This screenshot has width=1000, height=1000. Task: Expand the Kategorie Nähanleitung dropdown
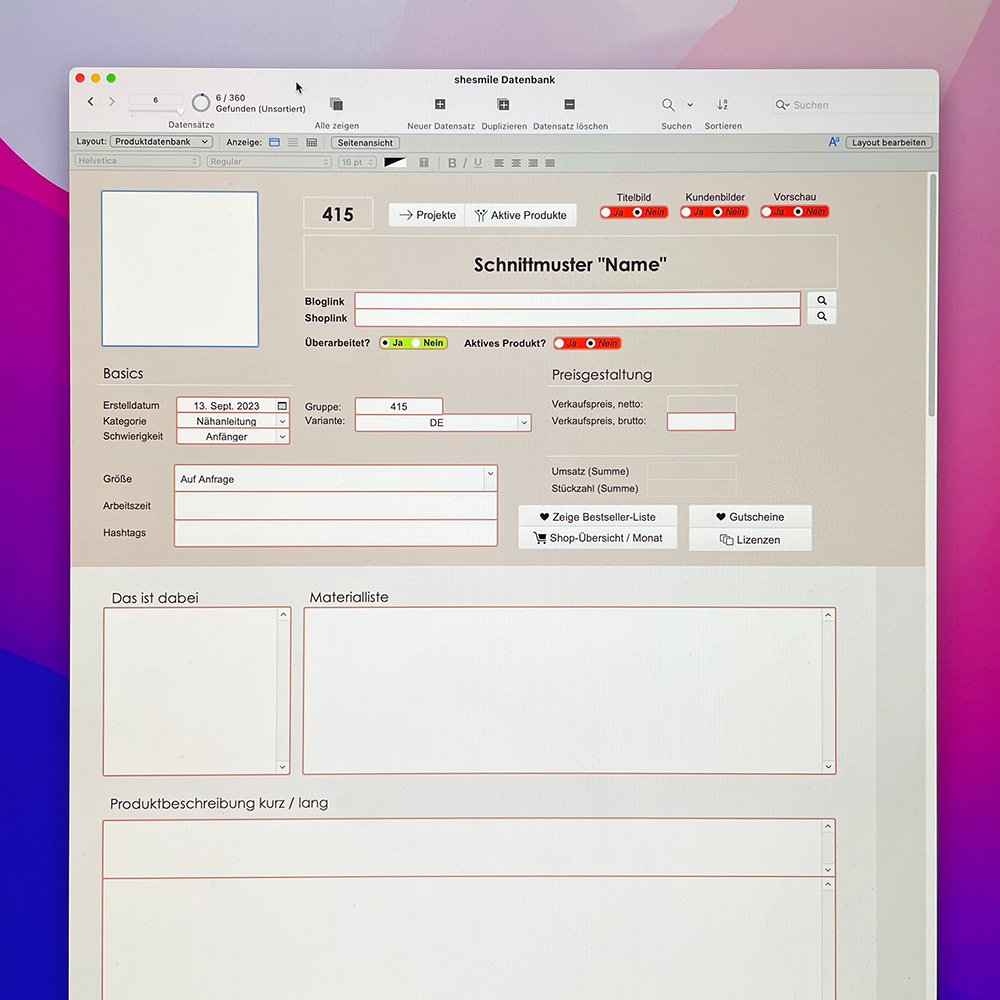(x=282, y=421)
